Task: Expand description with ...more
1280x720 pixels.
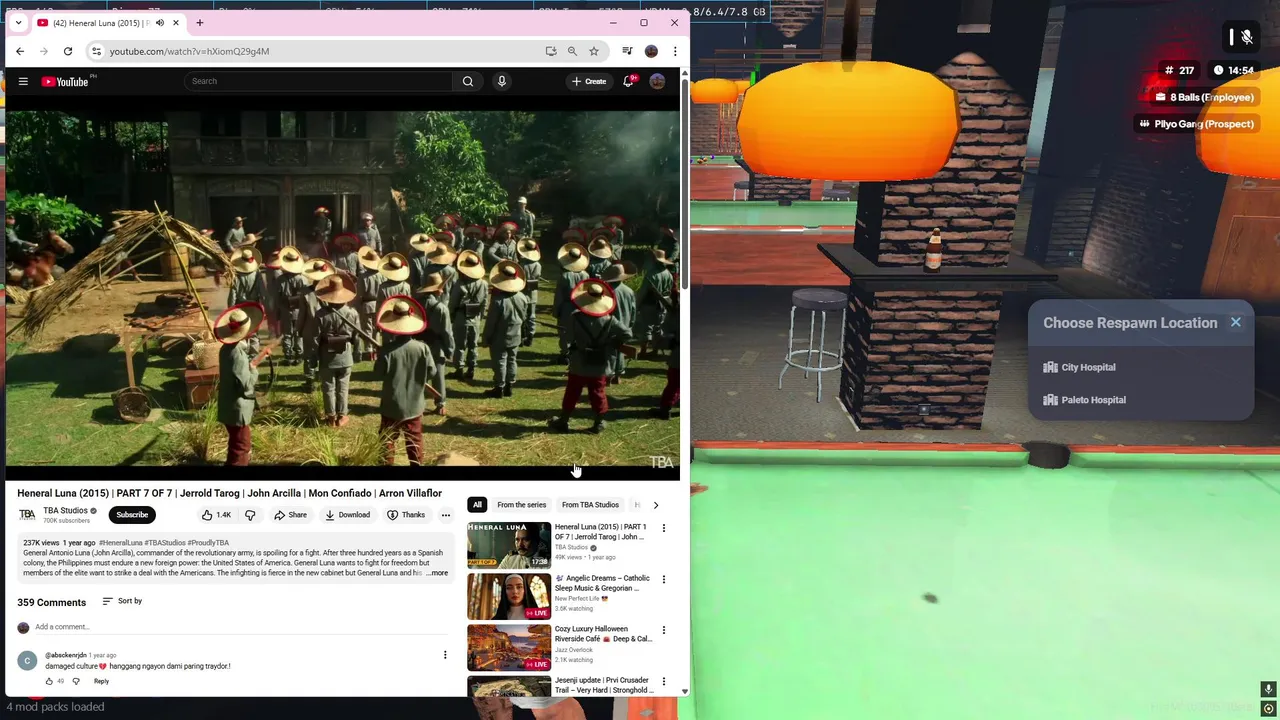Action: (x=437, y=573)
